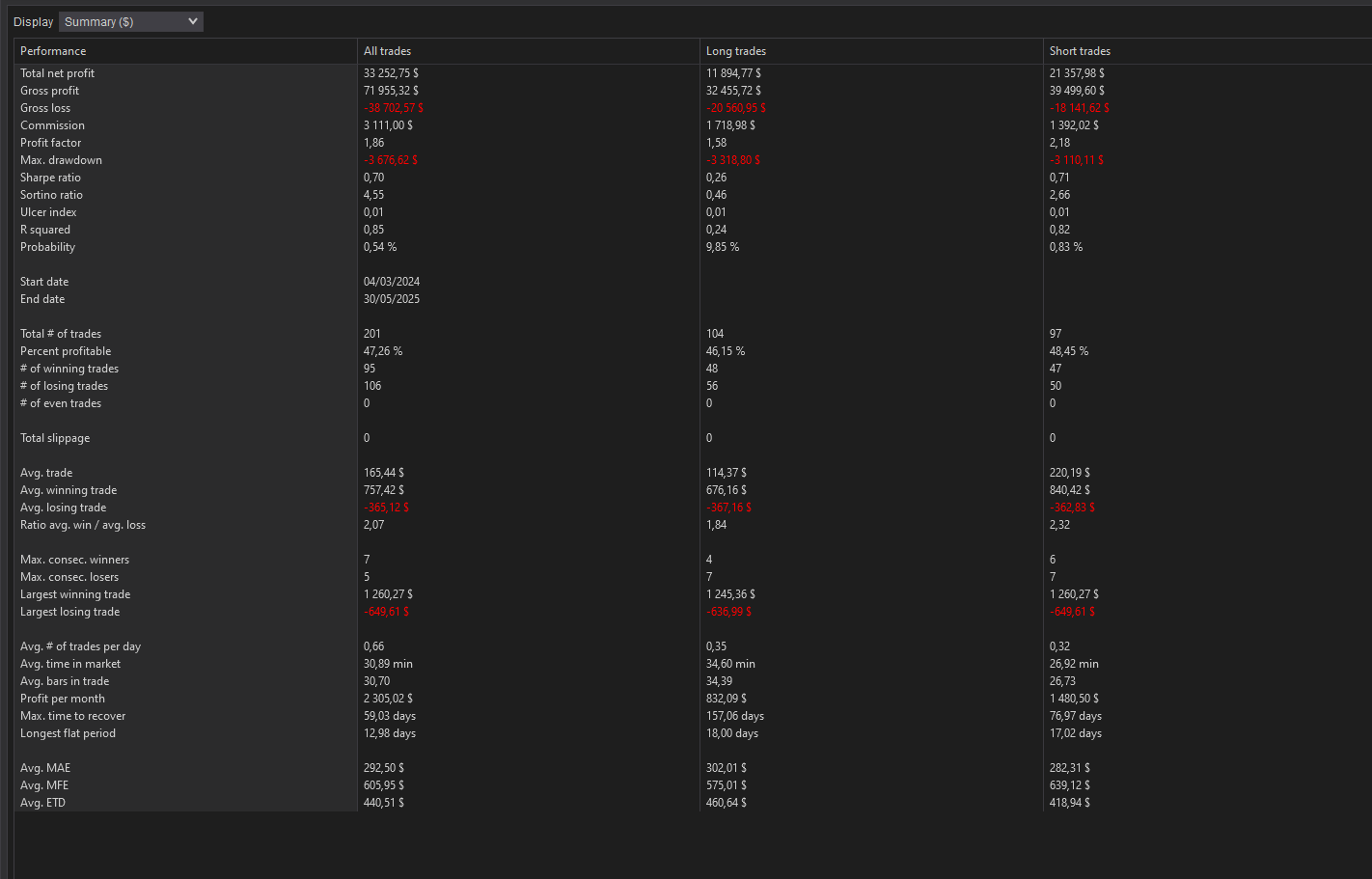Screen dimensions: 1372x879
Task: Click Long trades count 104
Action: (x=715, y=334)
